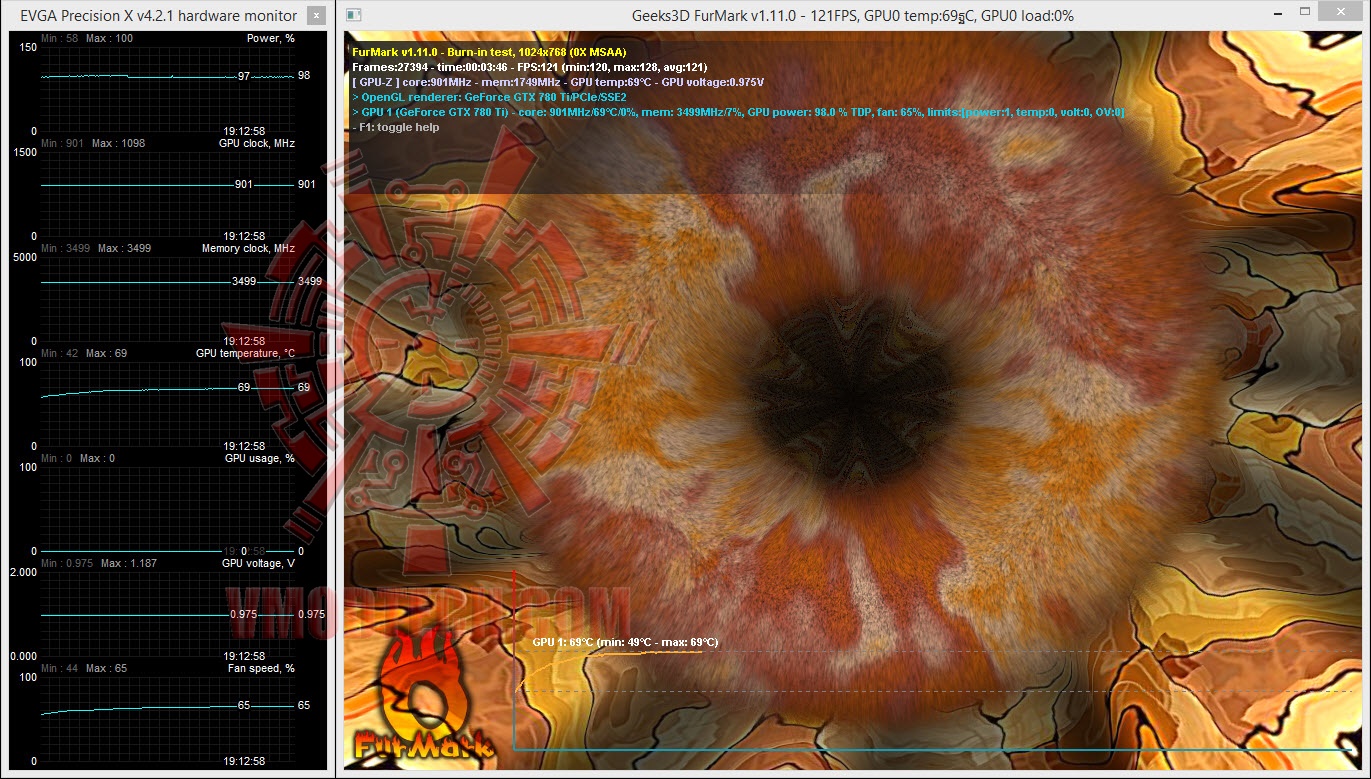Click 'Min : 0 Max : 0' usage readout
This screenshot has width=1371, height=779.
pos(78,458)
